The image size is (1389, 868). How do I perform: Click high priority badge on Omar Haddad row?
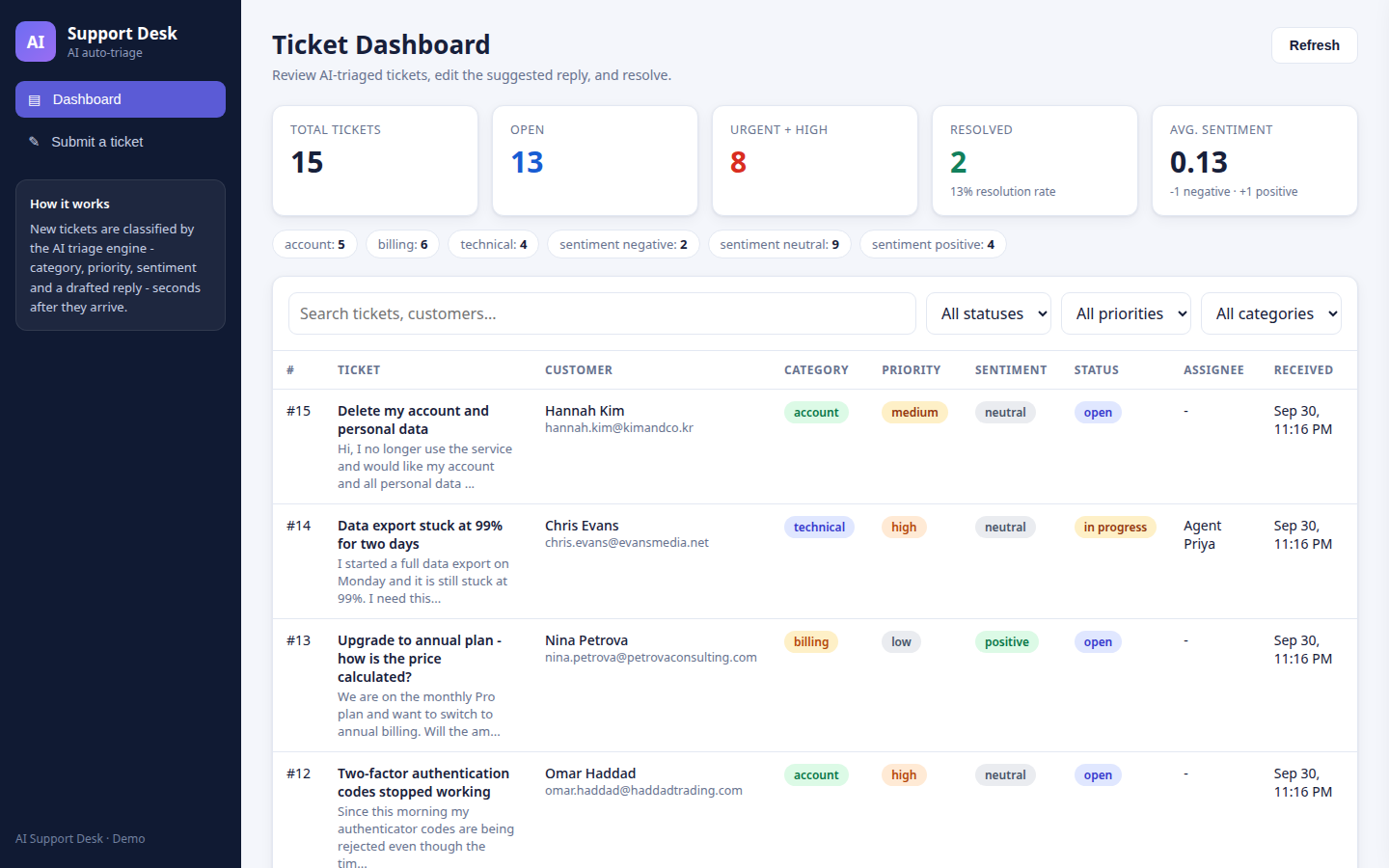904,775
